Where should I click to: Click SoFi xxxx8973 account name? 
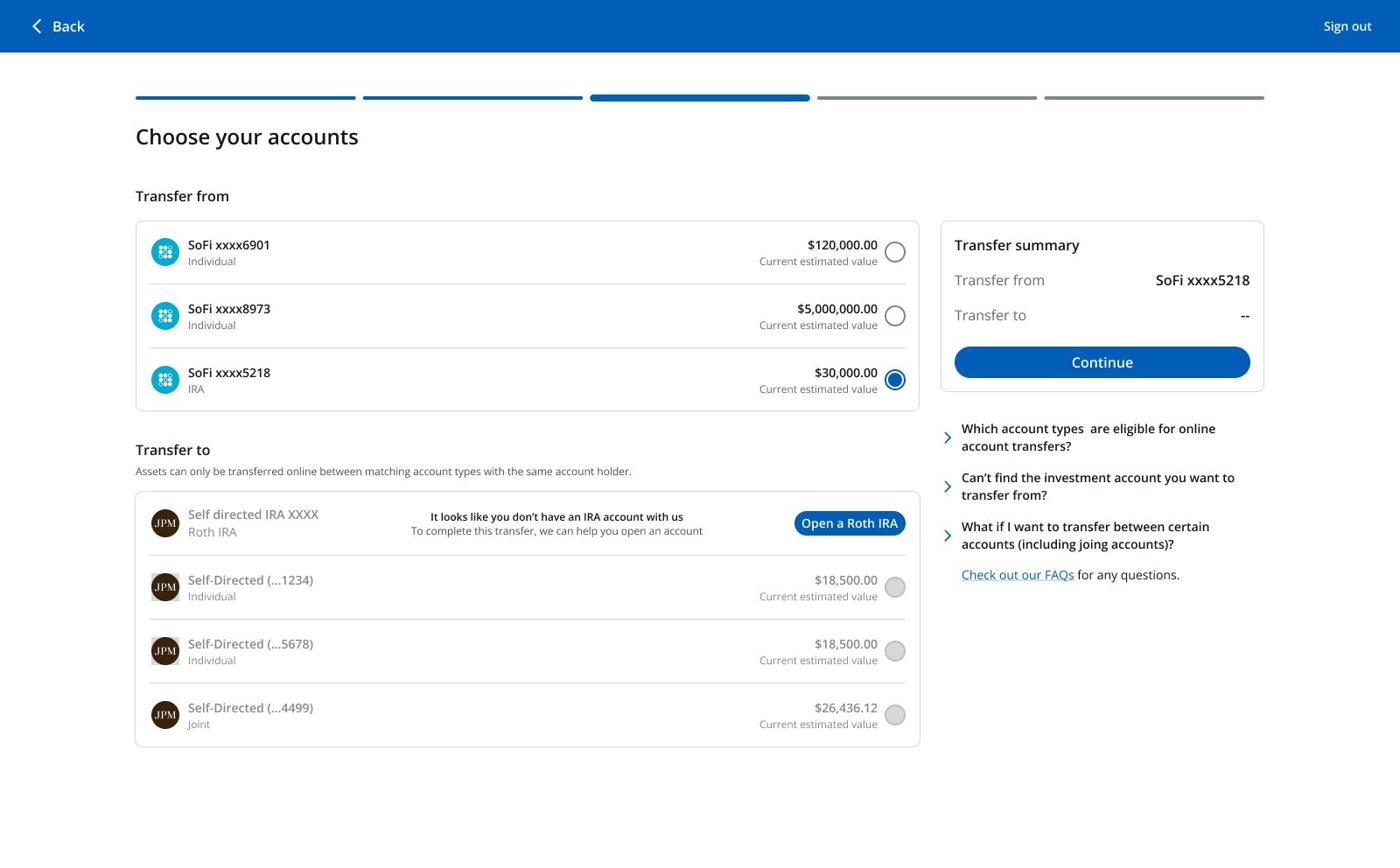click(x=229, y=309)
